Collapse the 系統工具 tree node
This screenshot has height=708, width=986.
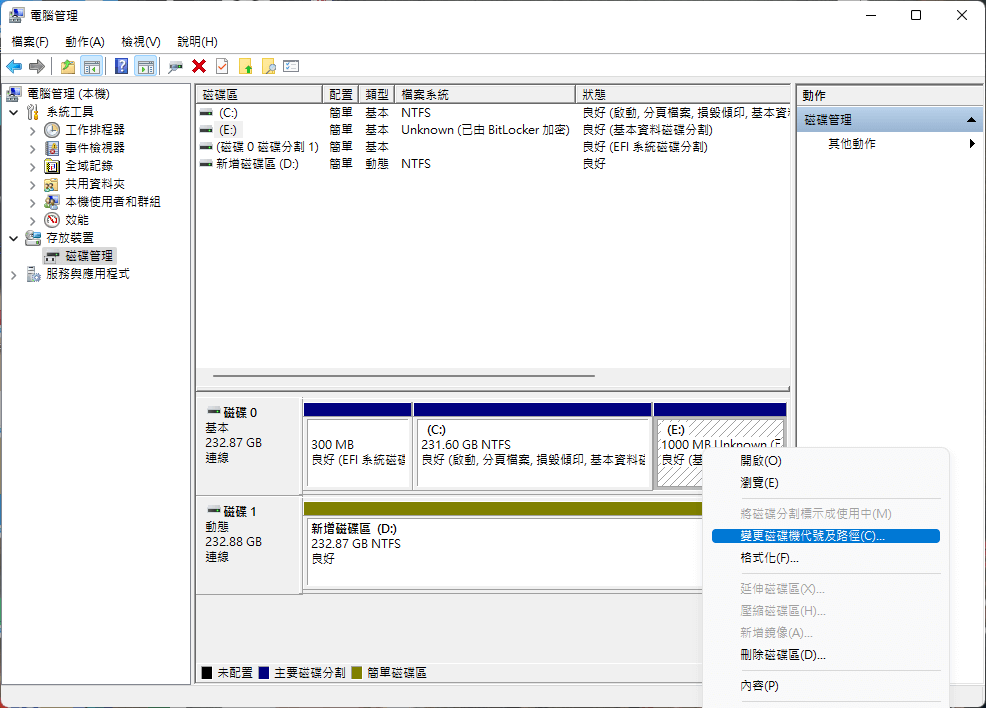14,112
